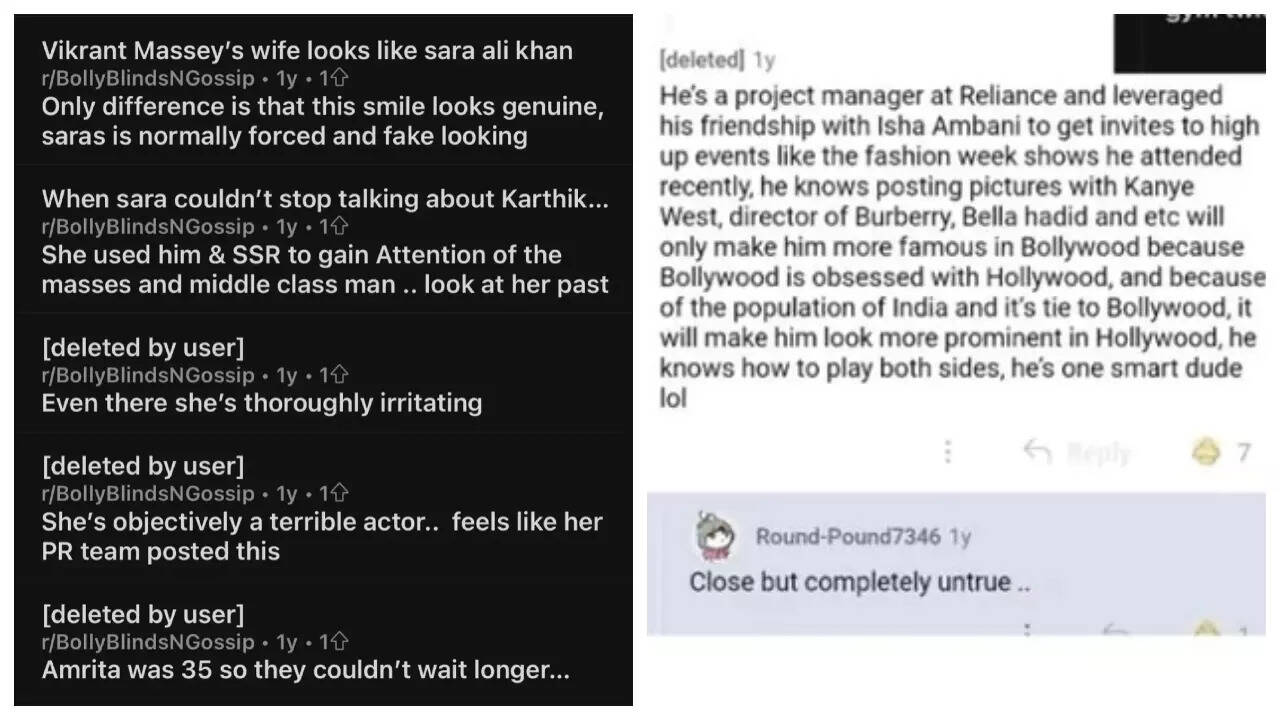
Task: Upvote arrow above "Amrita was 35" comment
Action: 339,641
